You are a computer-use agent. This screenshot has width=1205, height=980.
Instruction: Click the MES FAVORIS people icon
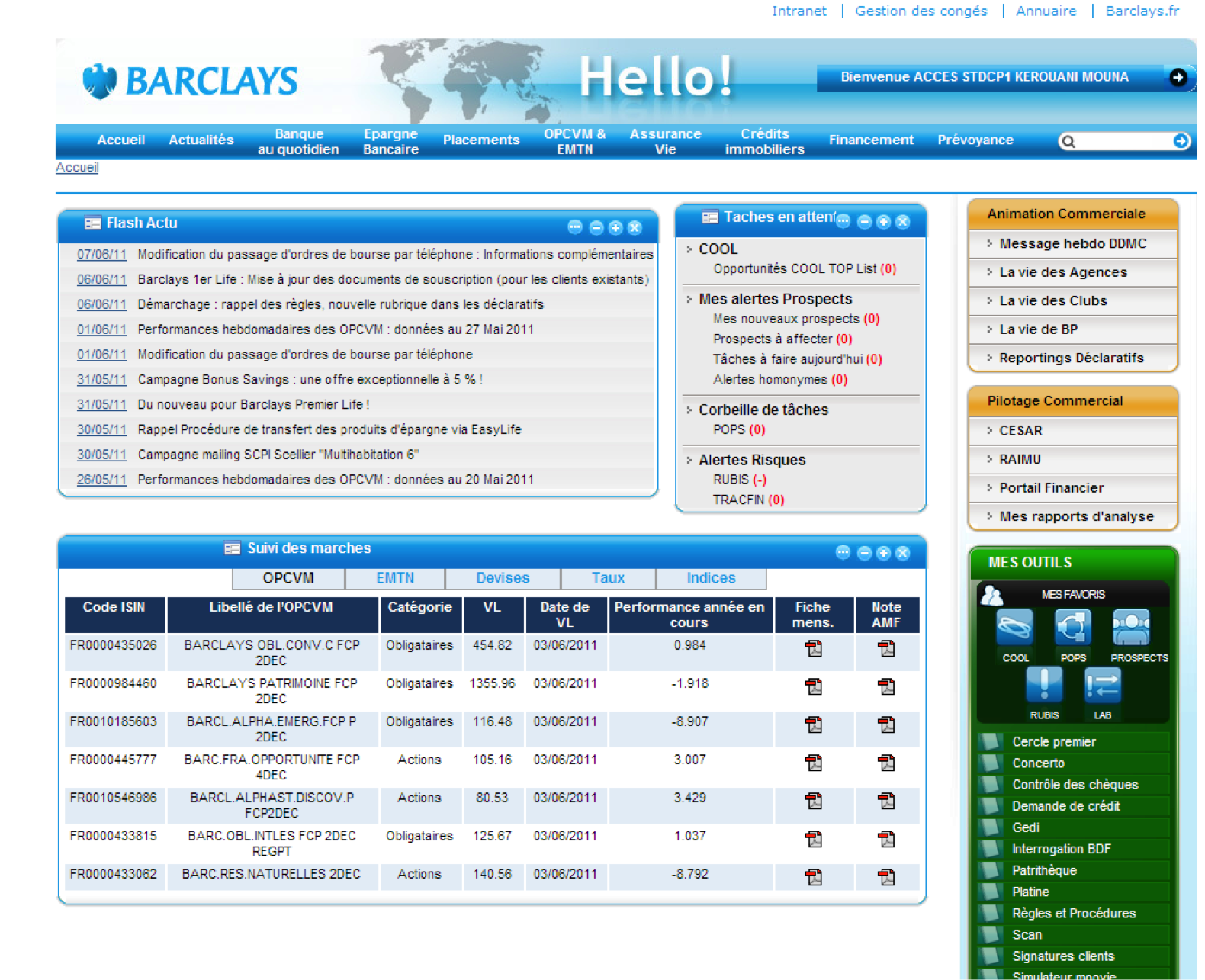click(991, 594)
